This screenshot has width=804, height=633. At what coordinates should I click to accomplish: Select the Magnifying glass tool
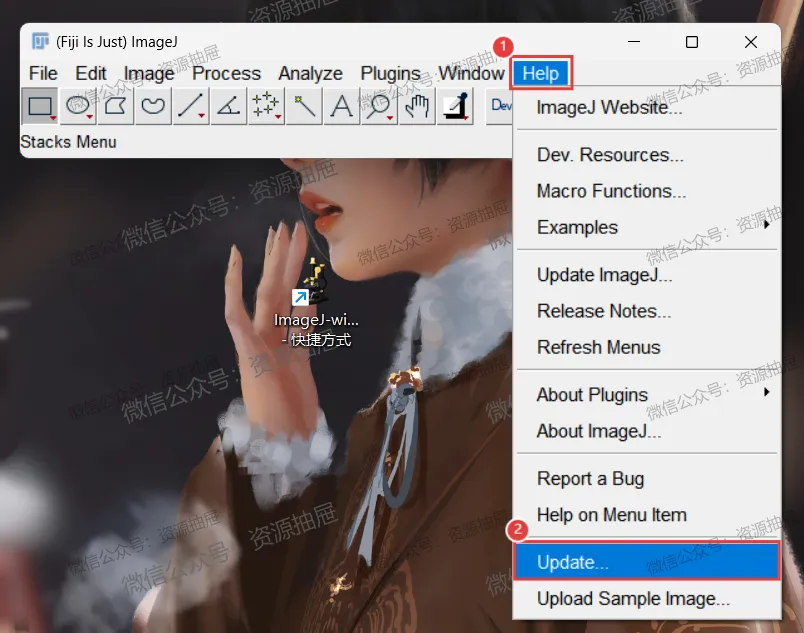coord(379,106)
